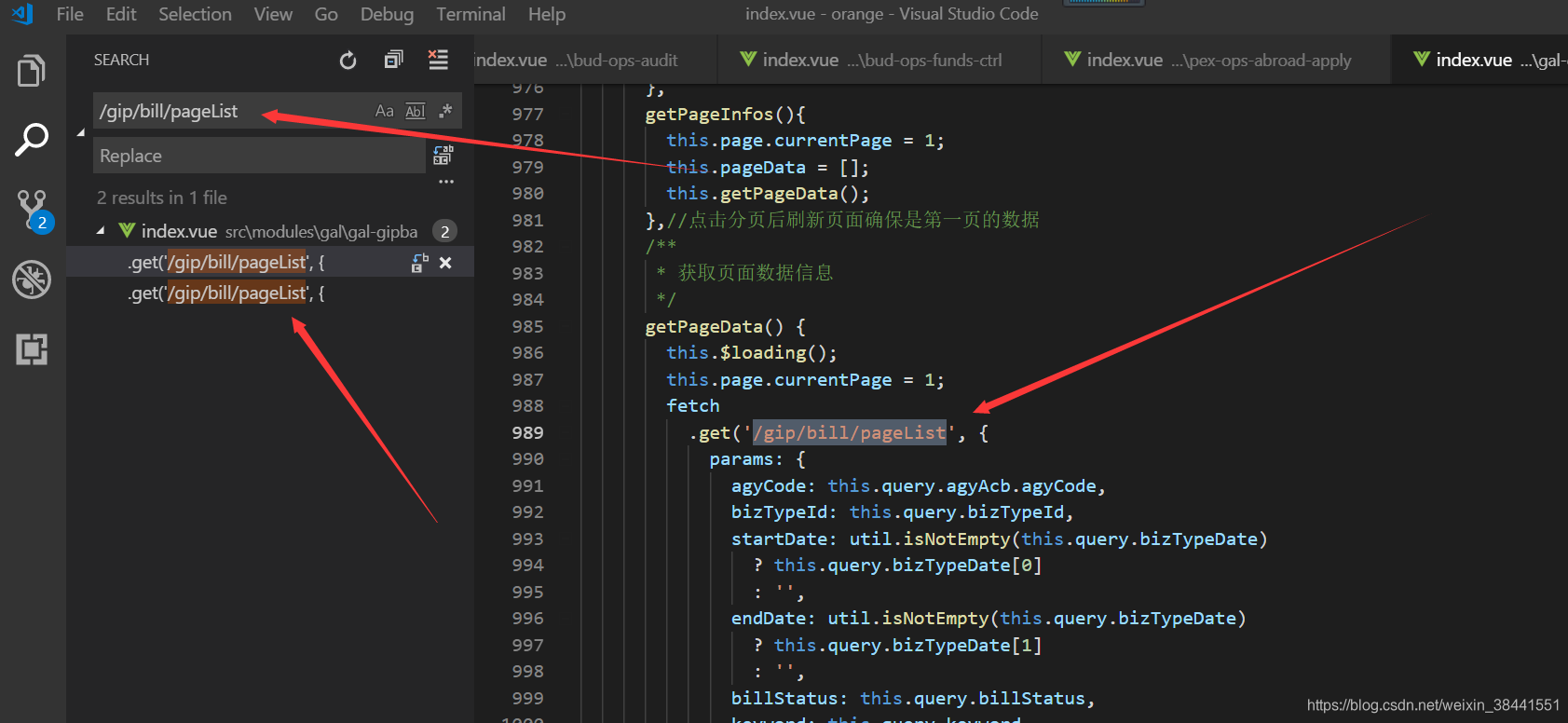The width and height of the screenshot is (1568, 723).
Task: Open Source Control view with 2 changes
Action: [x=34, y=211]
